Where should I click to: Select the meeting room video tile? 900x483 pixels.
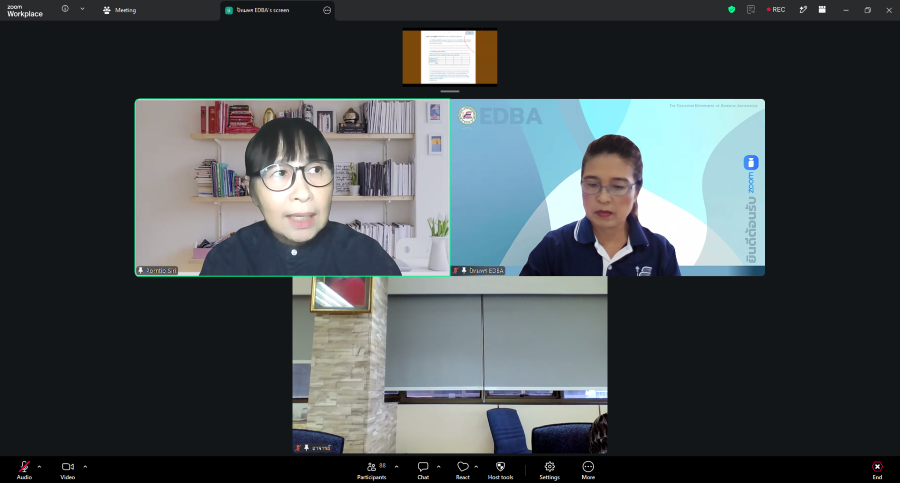(450, 365)
